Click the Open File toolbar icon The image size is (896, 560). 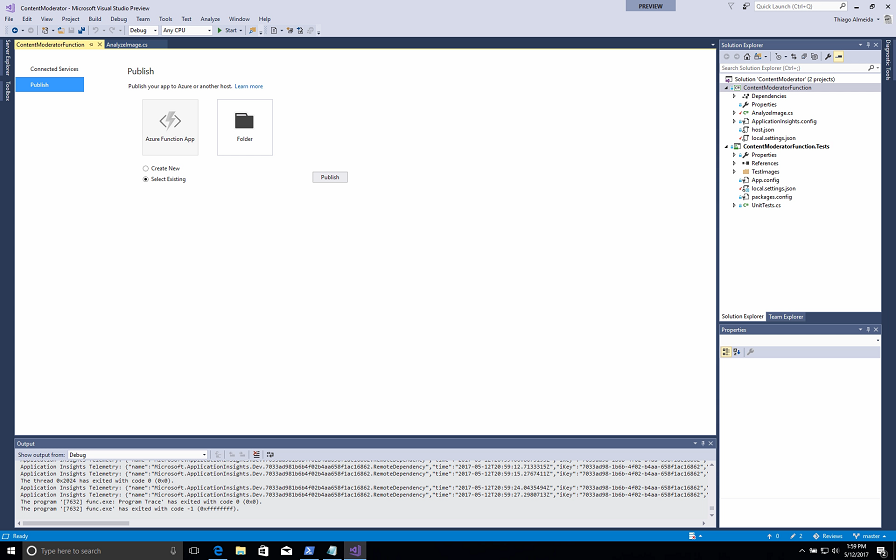click(x=61, y=30)
